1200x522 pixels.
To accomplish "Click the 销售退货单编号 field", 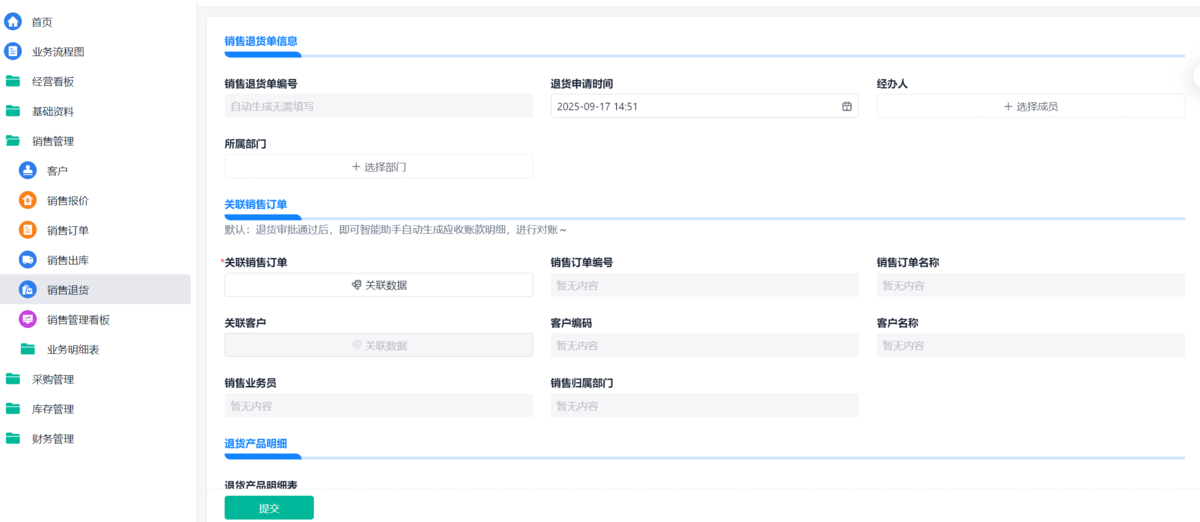I will pos(378,106).
